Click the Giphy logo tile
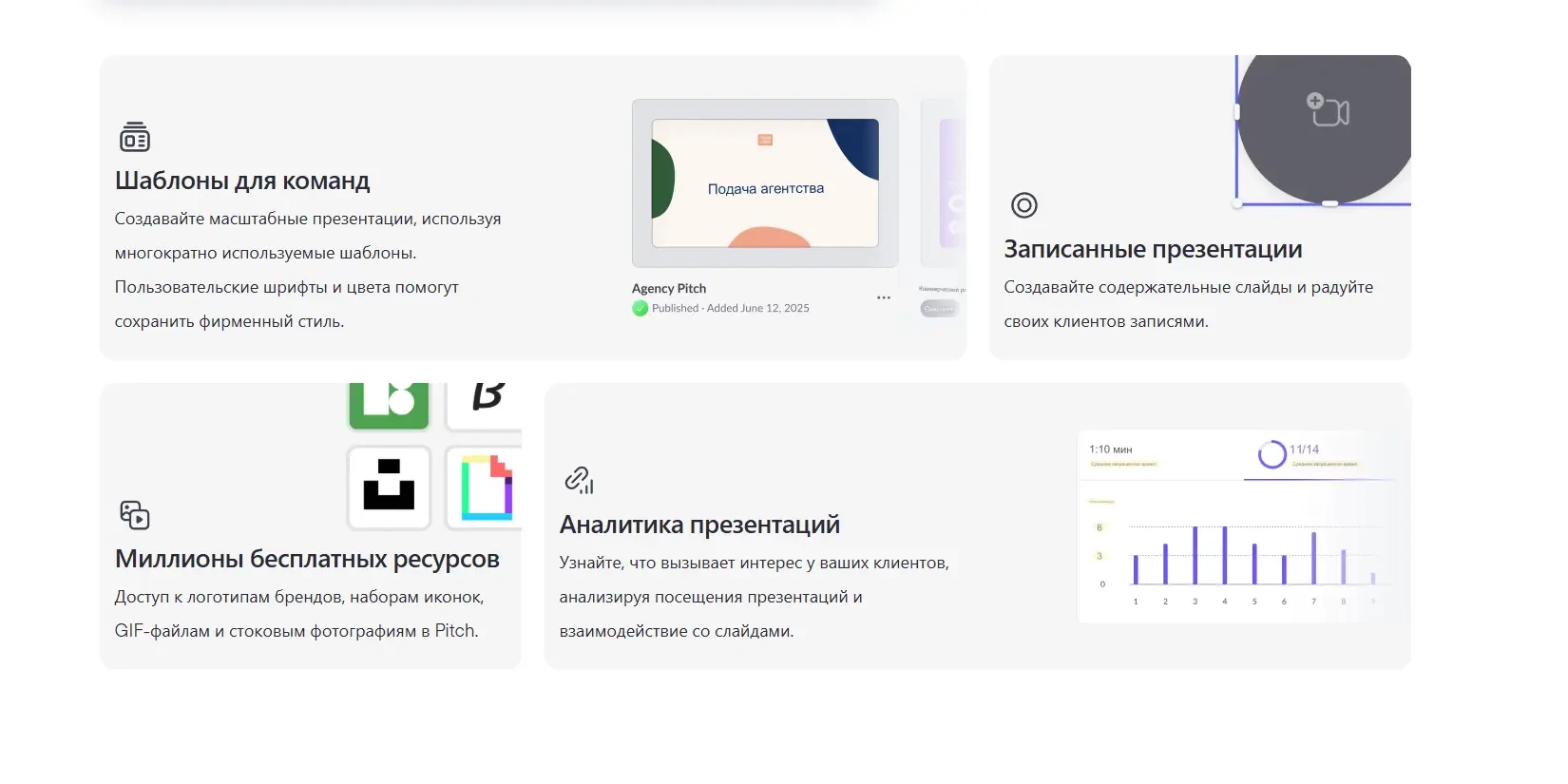The height and width of the screenshot is (784, 1568). (x=484, y=487)
